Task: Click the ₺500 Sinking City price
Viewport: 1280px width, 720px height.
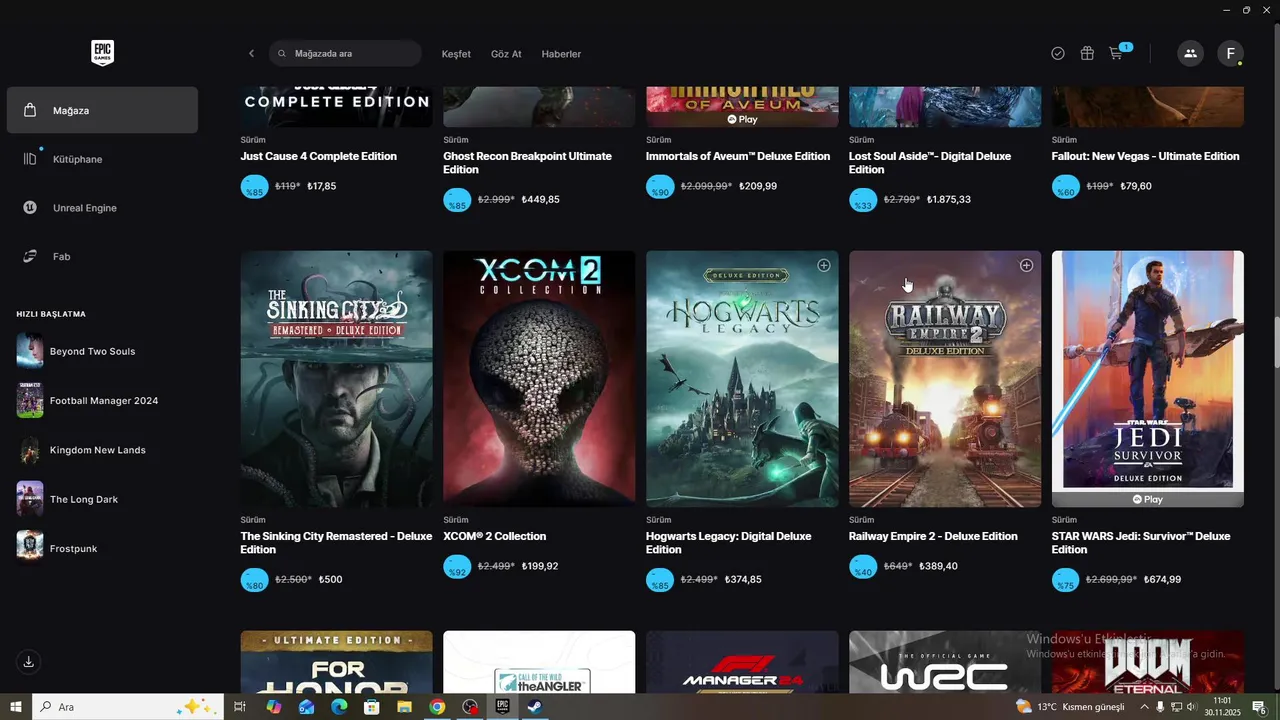Action: click(330, 580)
